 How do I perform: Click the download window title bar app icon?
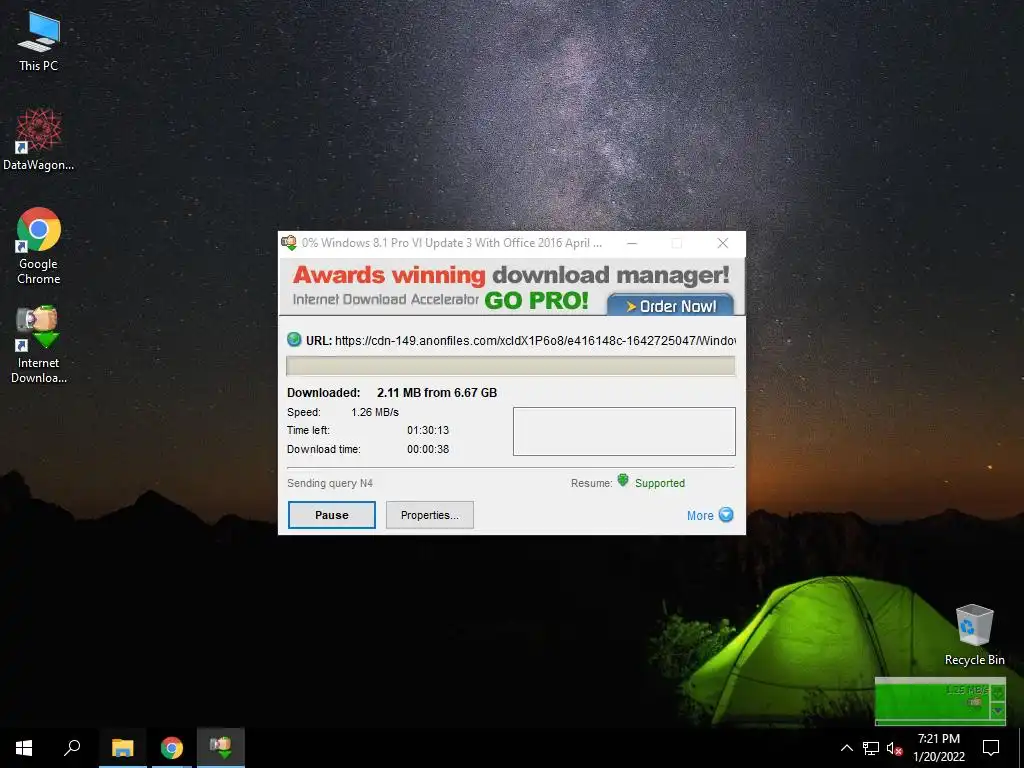pos(289,243)
